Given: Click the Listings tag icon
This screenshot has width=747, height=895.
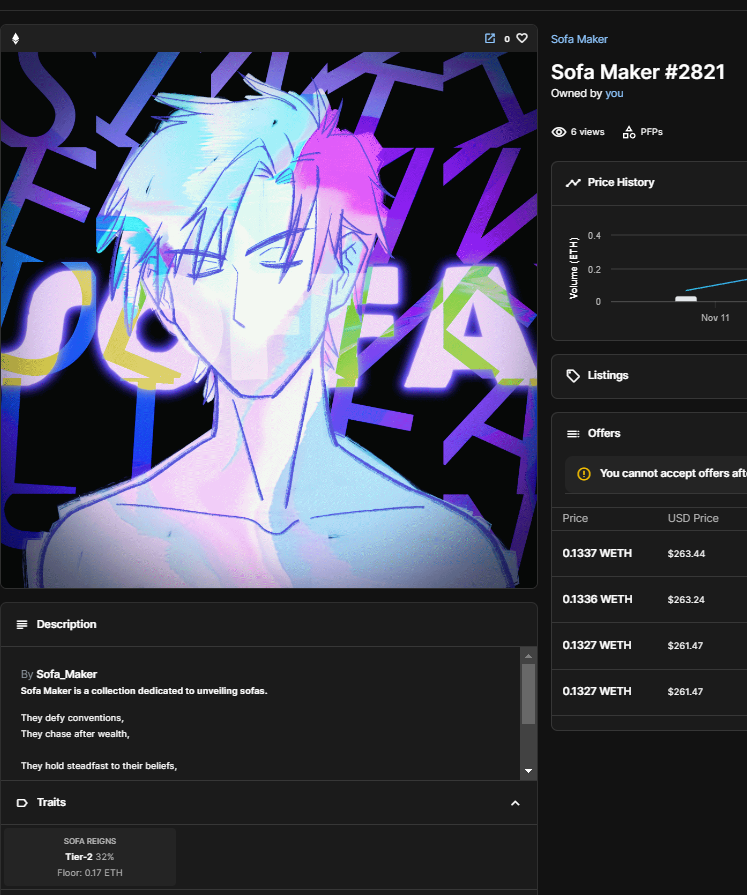Looking at the screenshot, I should point(573,376).
